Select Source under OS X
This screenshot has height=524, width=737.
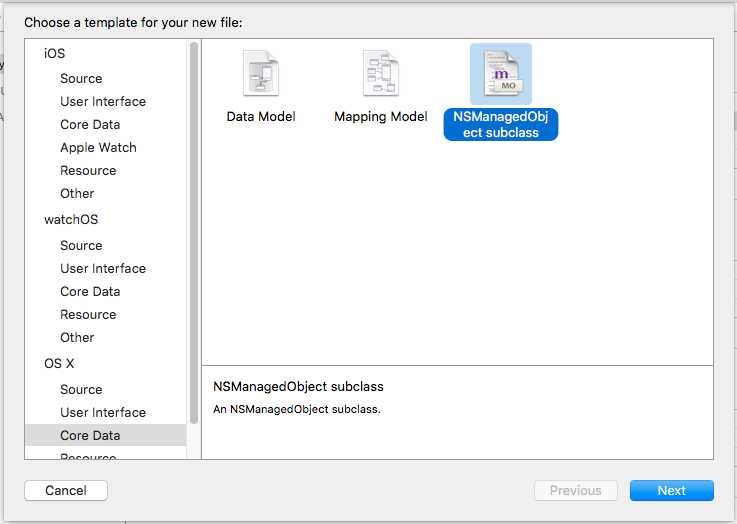tap(81, 389)
